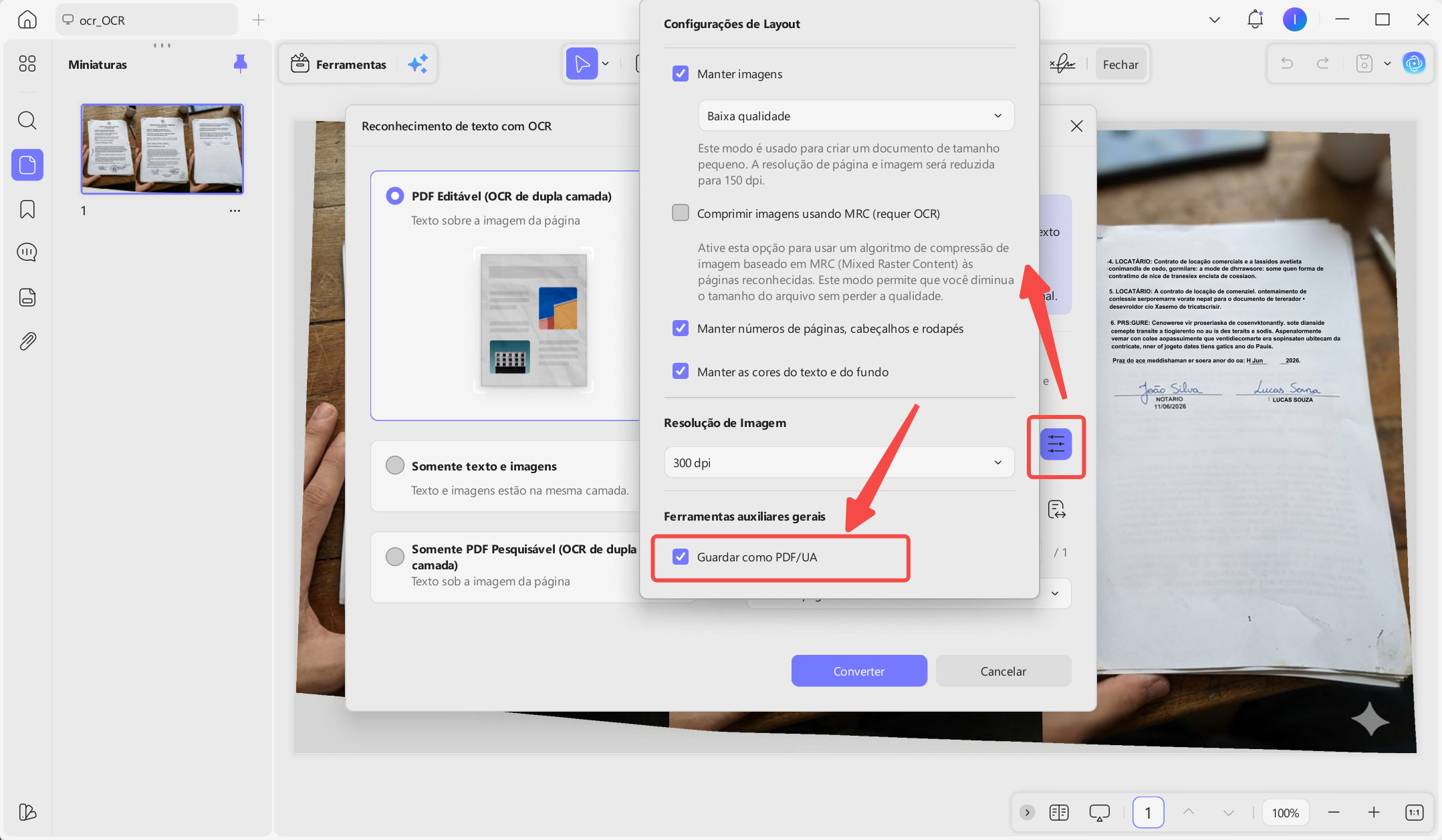Image resolution: width=1442 pixels, height=840 pixels.
Task: Open the document fields sidebar icon
Action: [27, 297]
